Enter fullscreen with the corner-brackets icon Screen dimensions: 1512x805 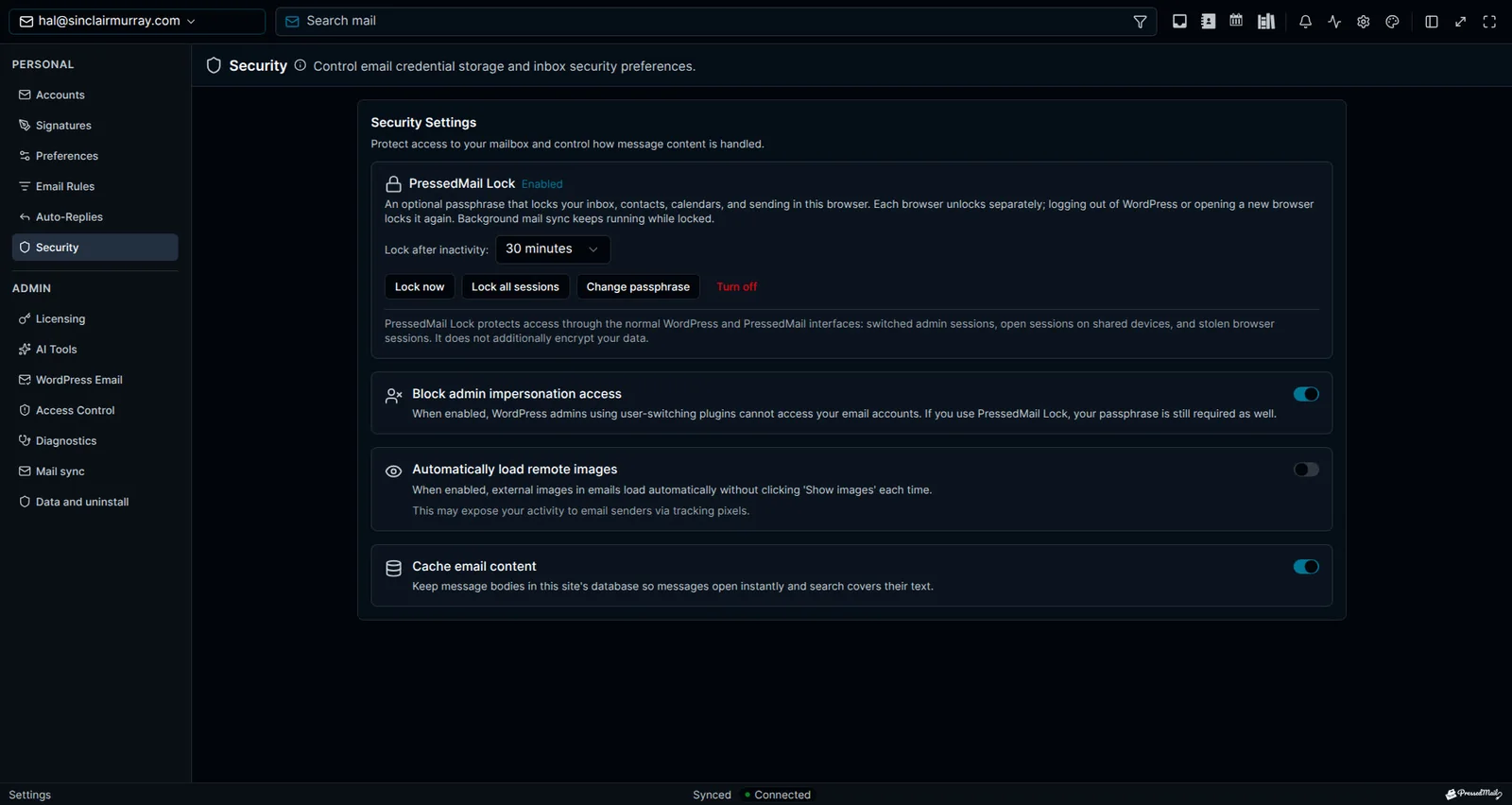tap(1489, 22)
